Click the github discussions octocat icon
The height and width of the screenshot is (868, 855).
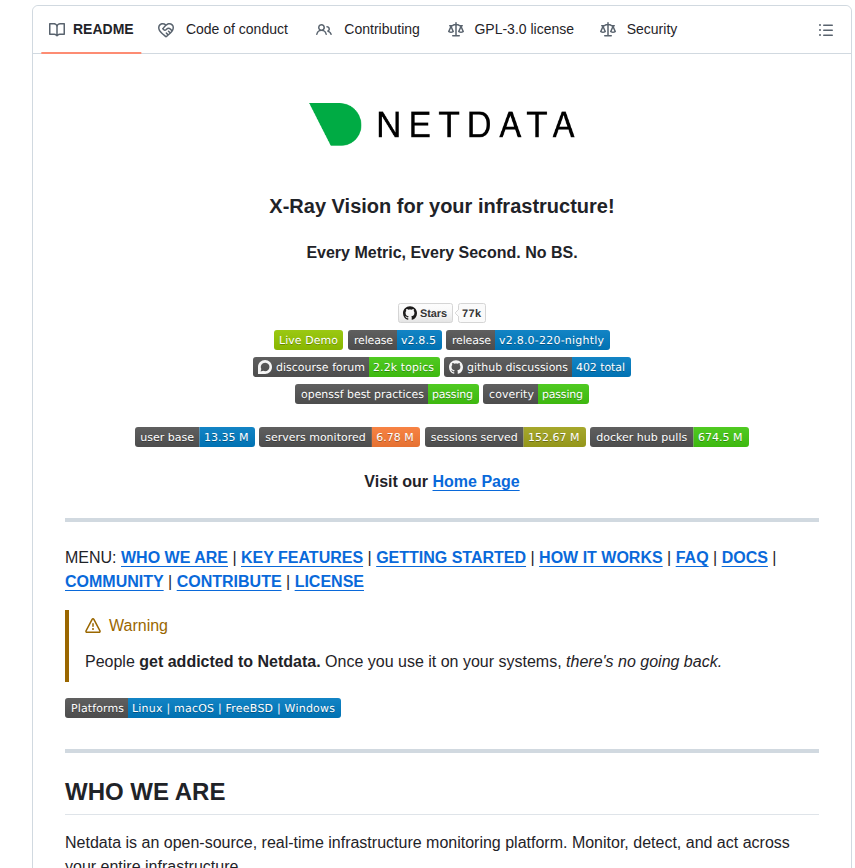coord(456,366)
